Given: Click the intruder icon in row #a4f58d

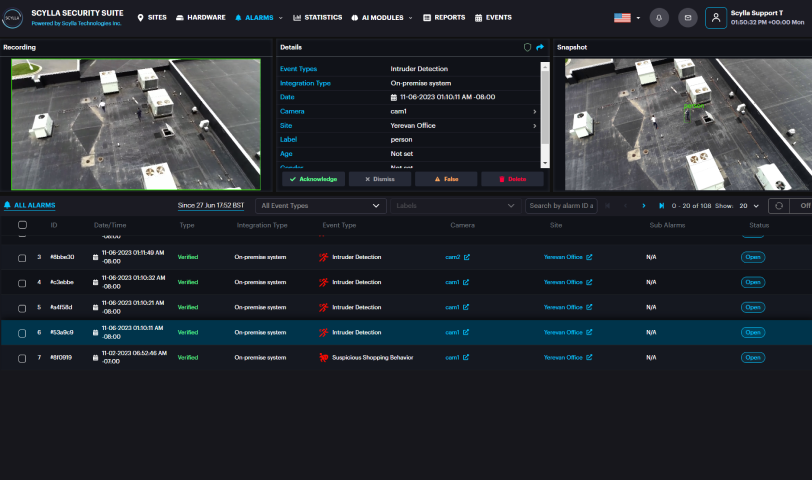Looking at the screenshot, I should pyautogui.click(x=324, y=307).
